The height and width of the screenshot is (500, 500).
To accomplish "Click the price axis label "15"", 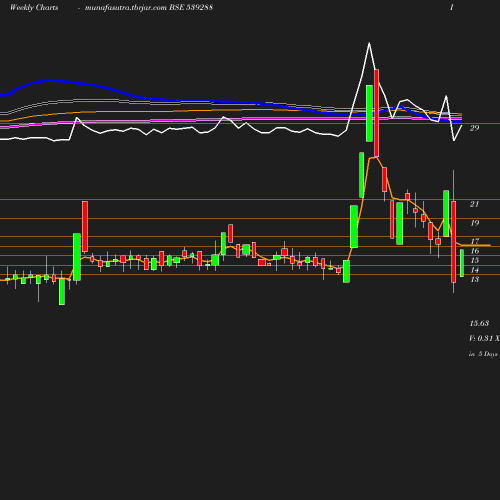I will click(x=475, y=260).
